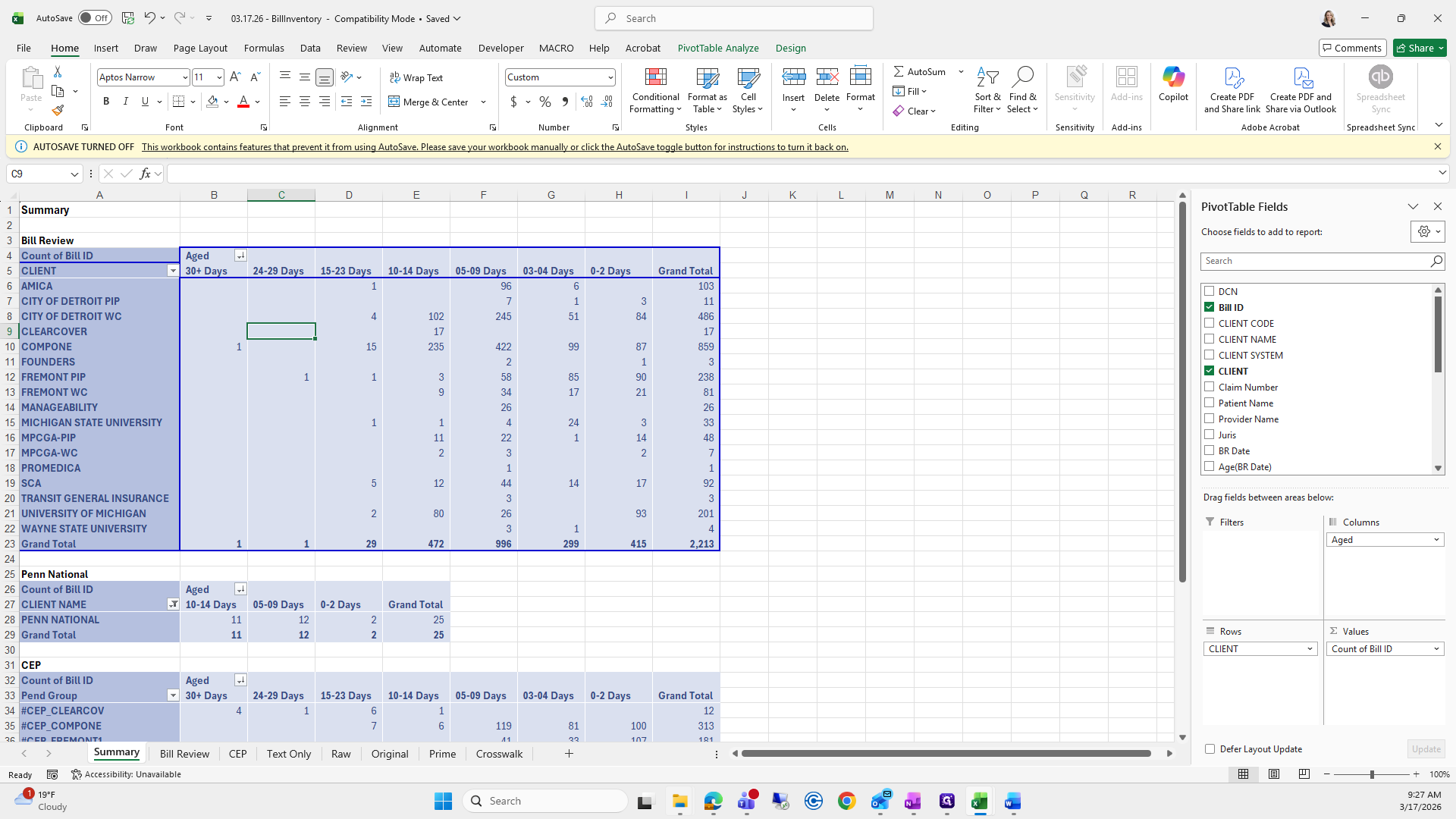Expand the font name Aptos Narrow dropdown
This screenshot has width=1456, height=819.
point(184,77)
